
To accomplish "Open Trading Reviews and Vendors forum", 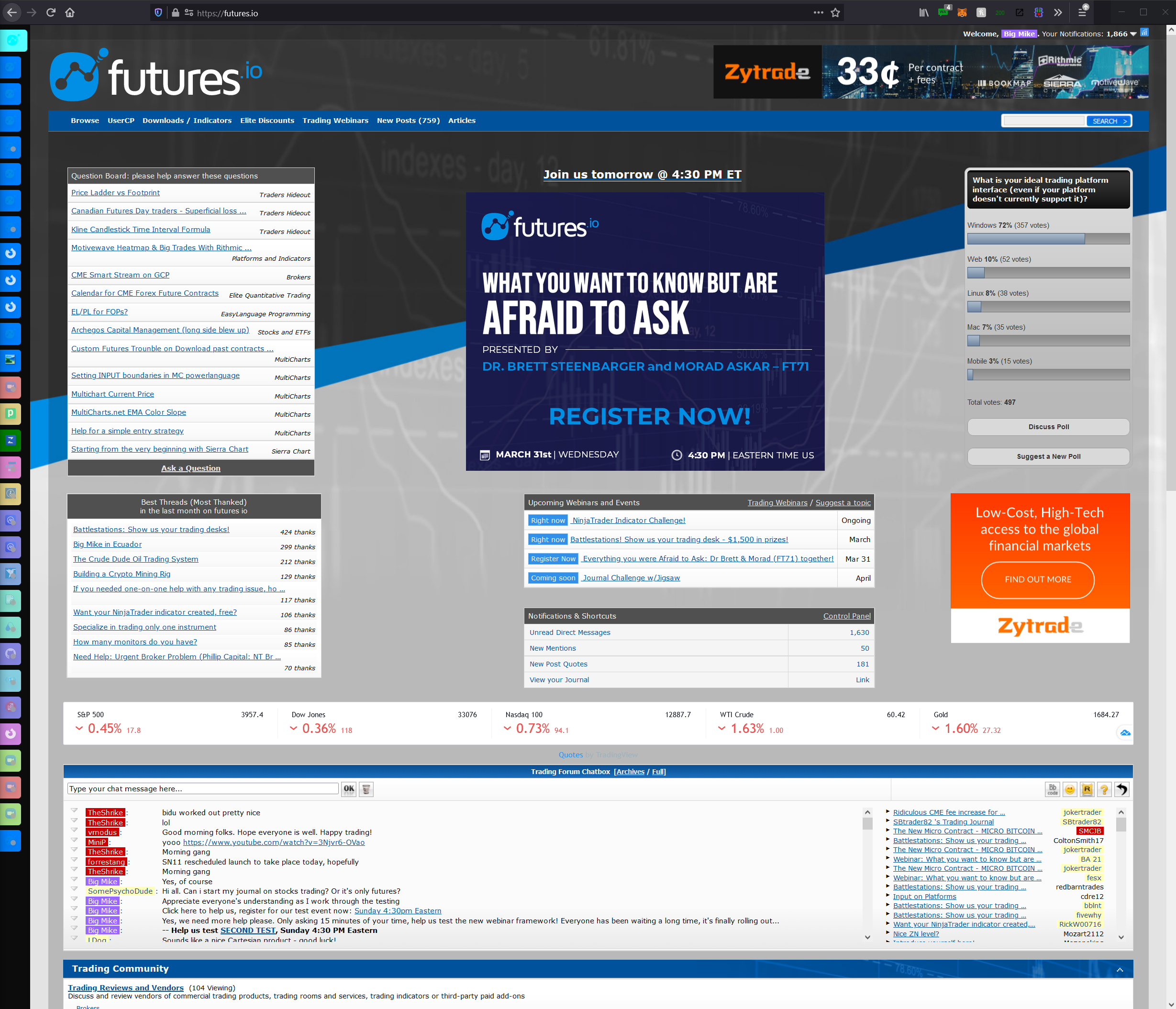I will point(126,987).
